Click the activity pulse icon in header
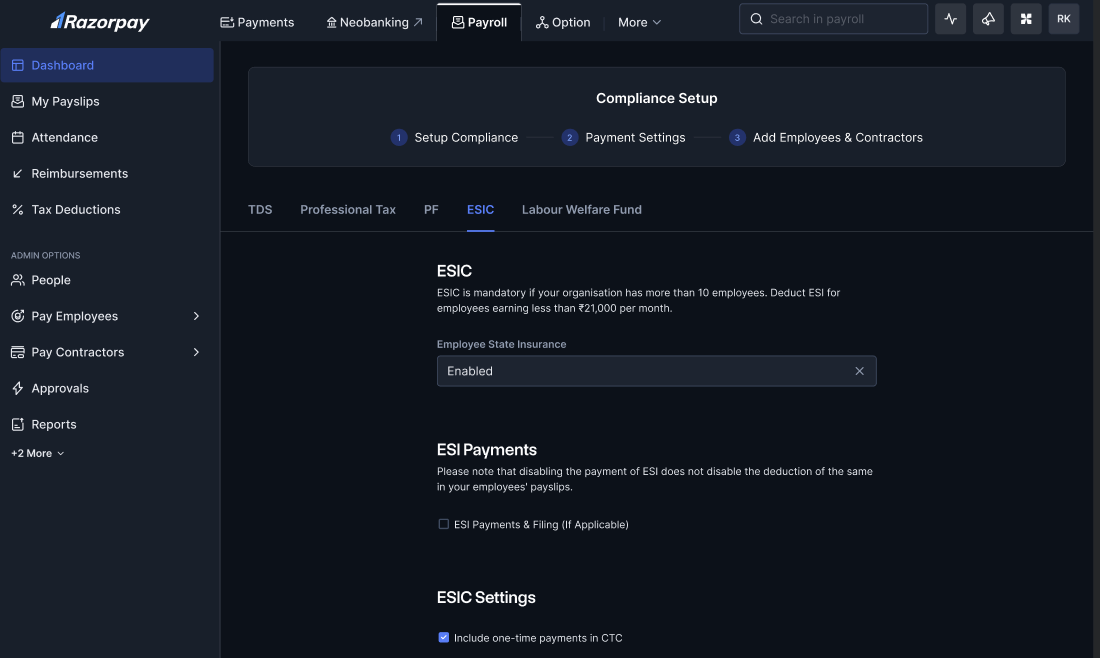The width and height of the screenshot is (1100, 658). pos(950,19)
